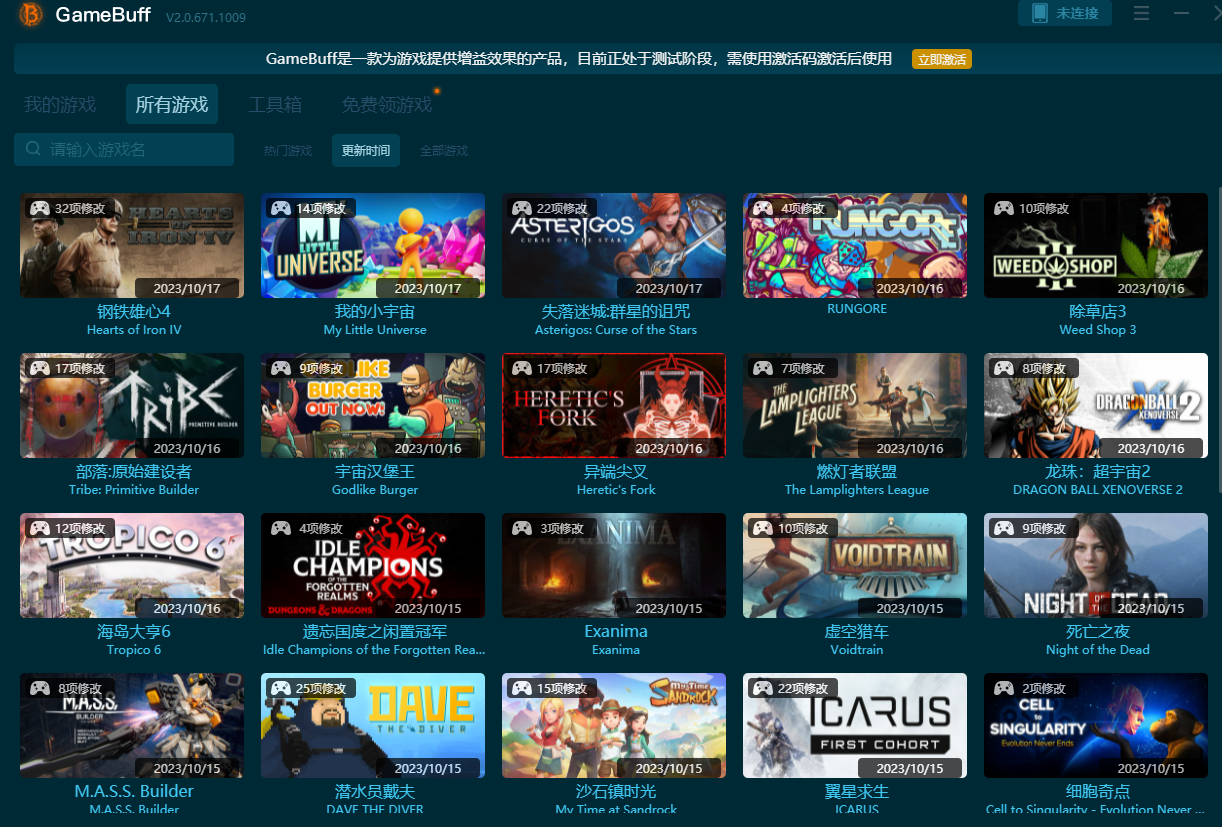Click the gamepad icon on M.A.S.S. Builder

[39, 688]
